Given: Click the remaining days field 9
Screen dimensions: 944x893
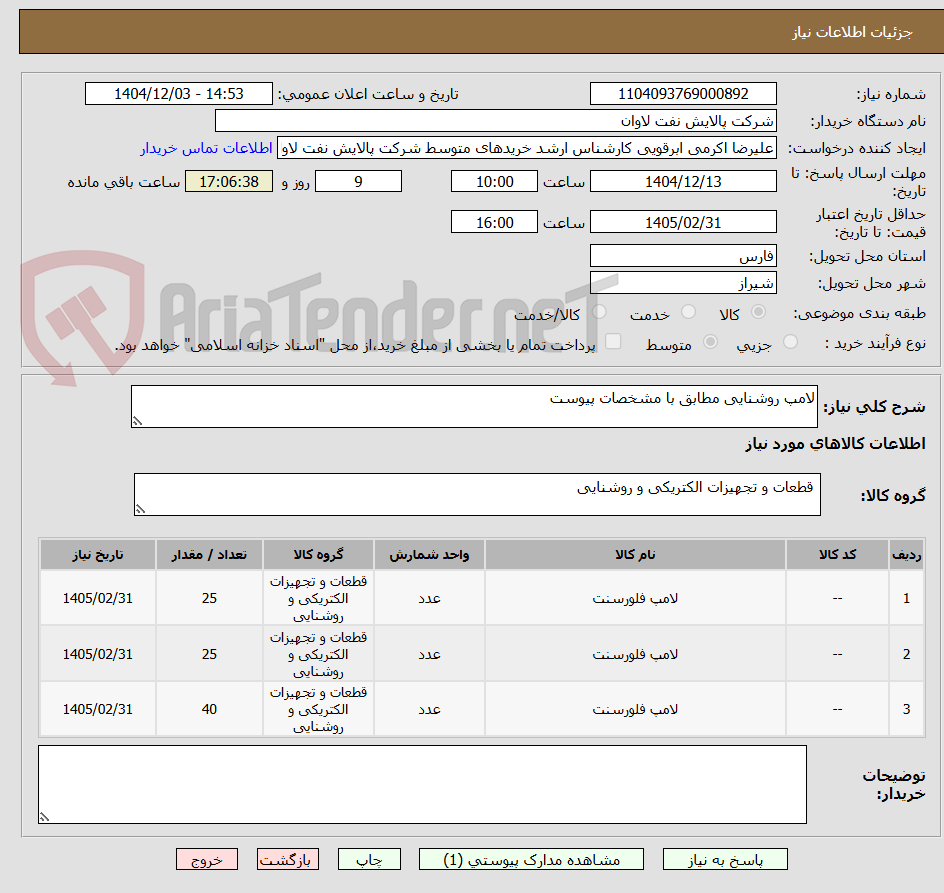Looking at the screenshot, I should pos(358,181).
